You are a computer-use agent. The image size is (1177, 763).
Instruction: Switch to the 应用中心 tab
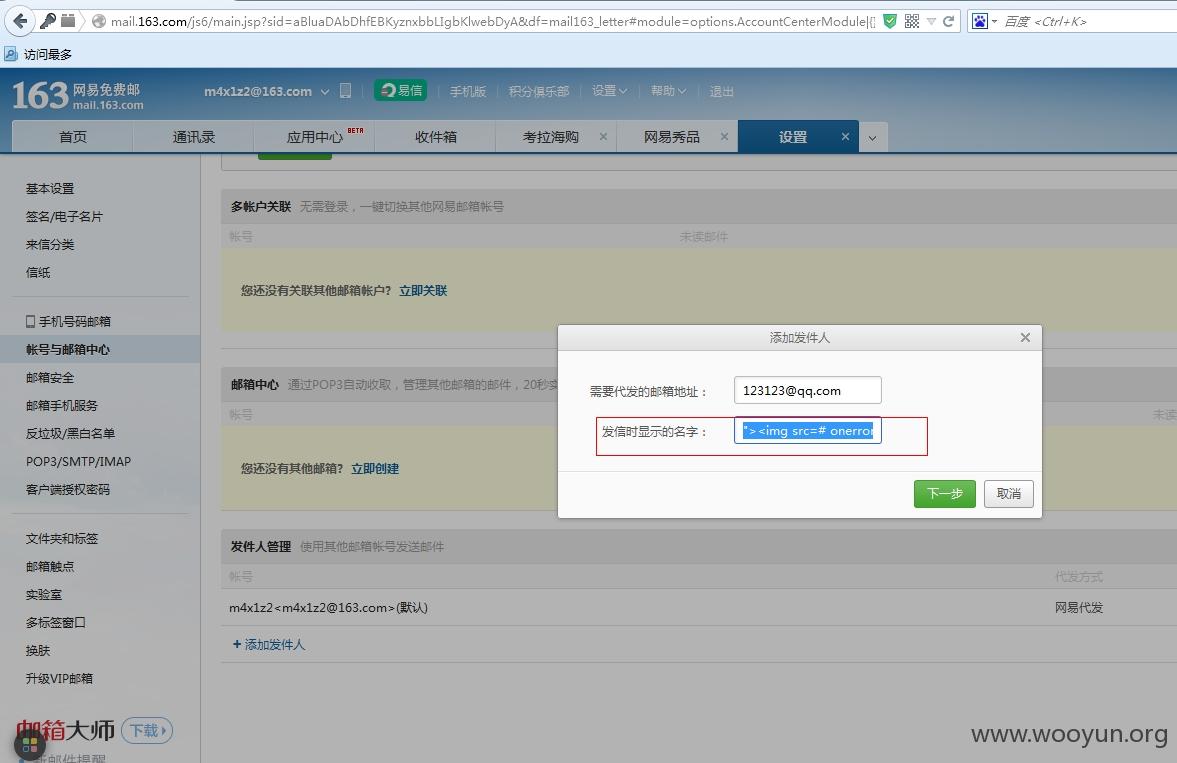315,137
